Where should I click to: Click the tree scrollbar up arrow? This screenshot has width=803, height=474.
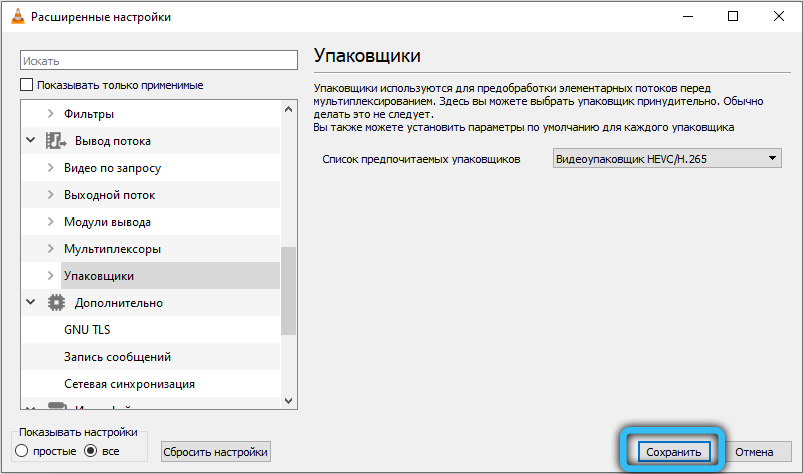288,109
